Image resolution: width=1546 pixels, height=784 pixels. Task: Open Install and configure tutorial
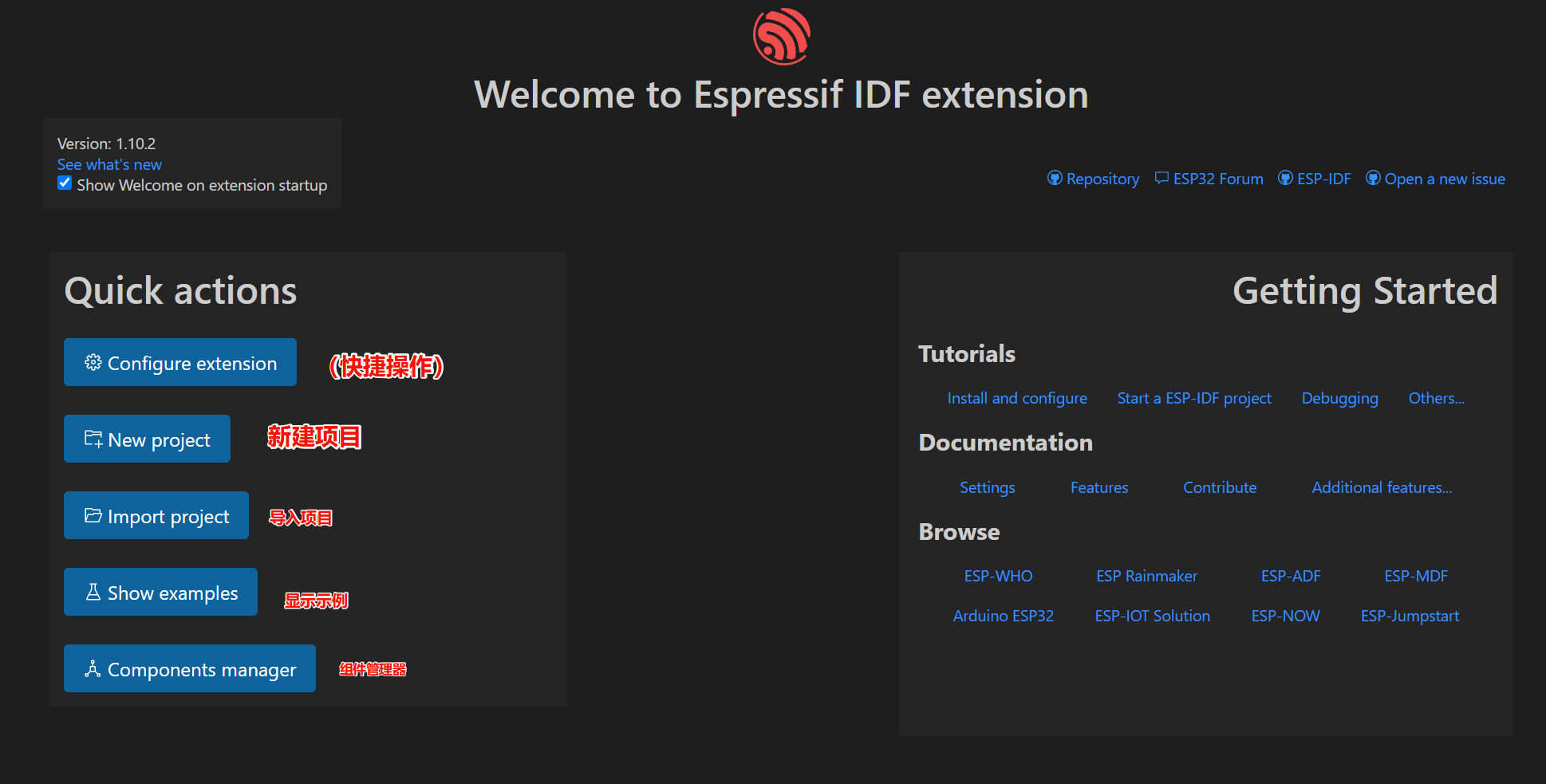1017,398
